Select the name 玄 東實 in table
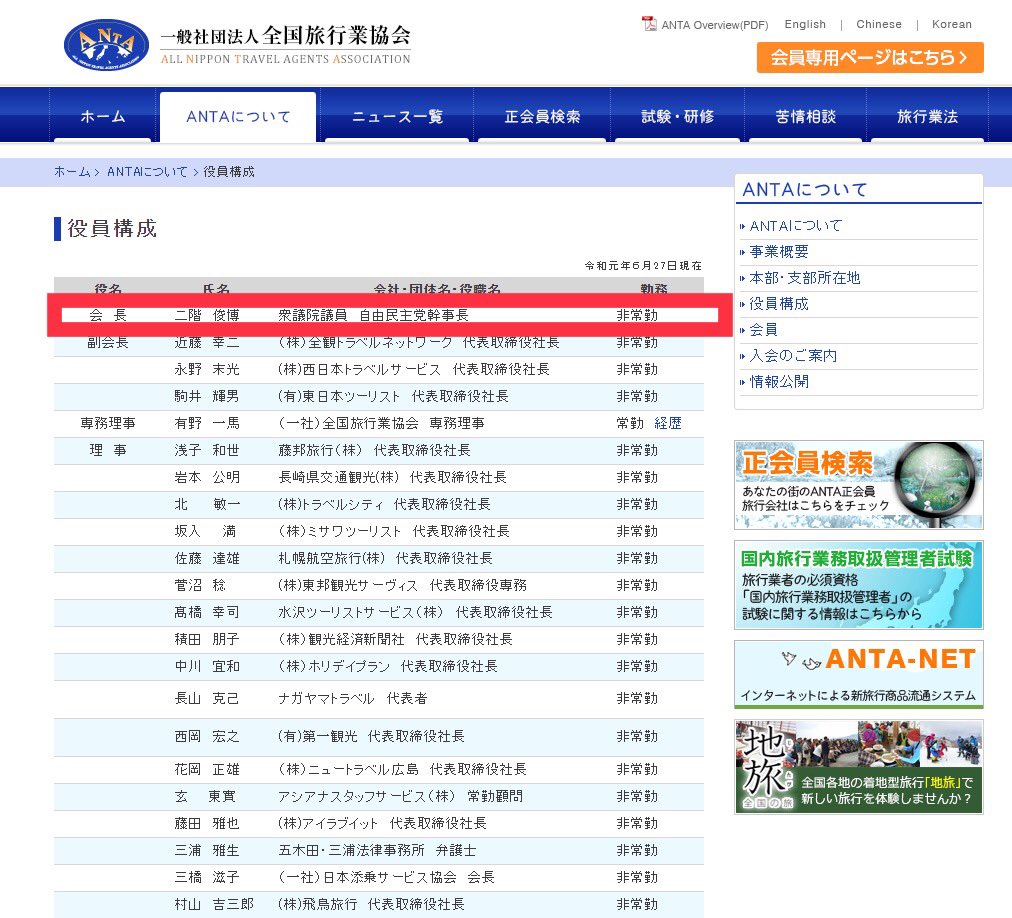Screen dimensions: 1012x918 click(x=205, y=797)
